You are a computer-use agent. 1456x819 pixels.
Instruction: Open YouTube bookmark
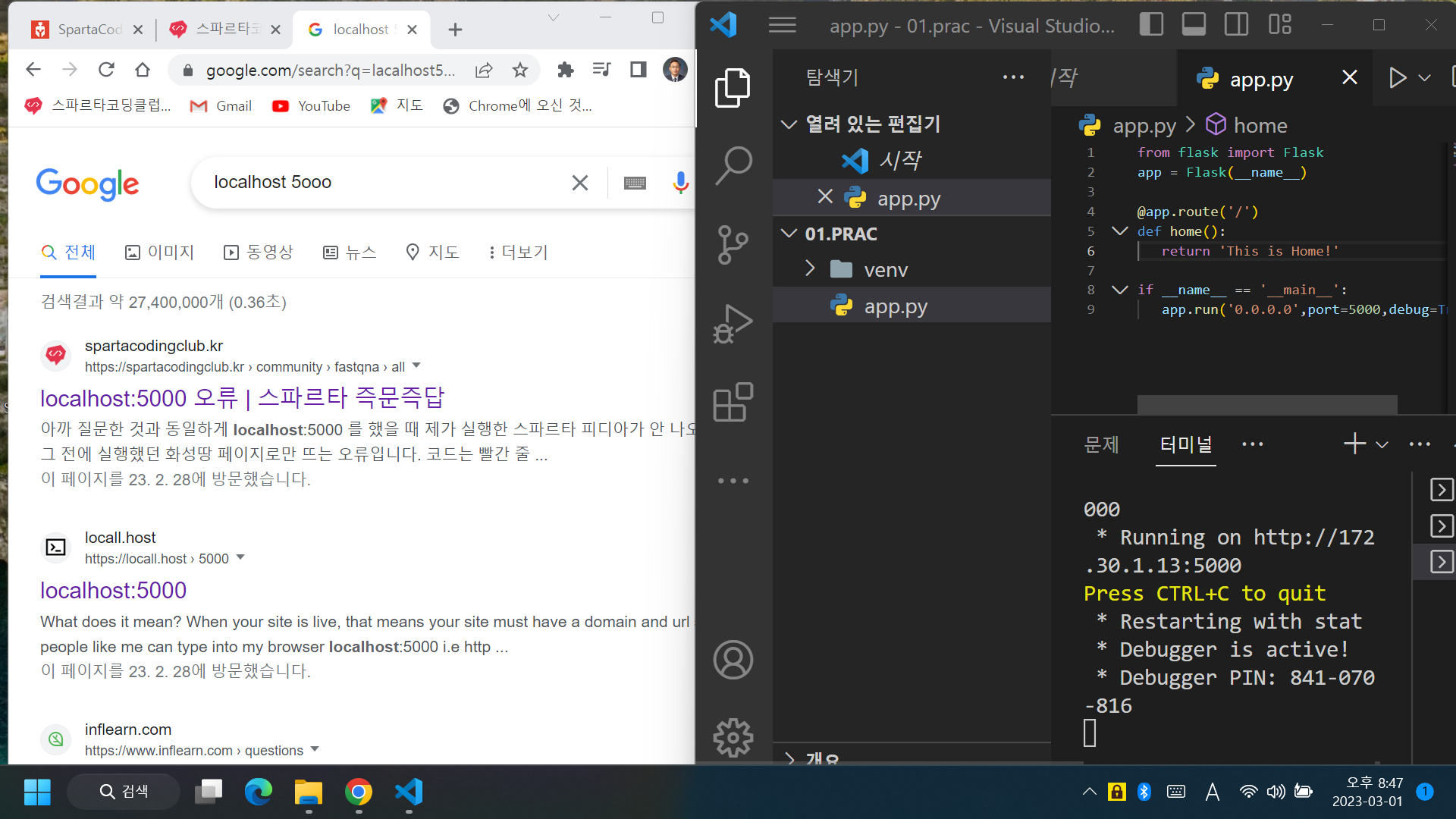[311, 106]
